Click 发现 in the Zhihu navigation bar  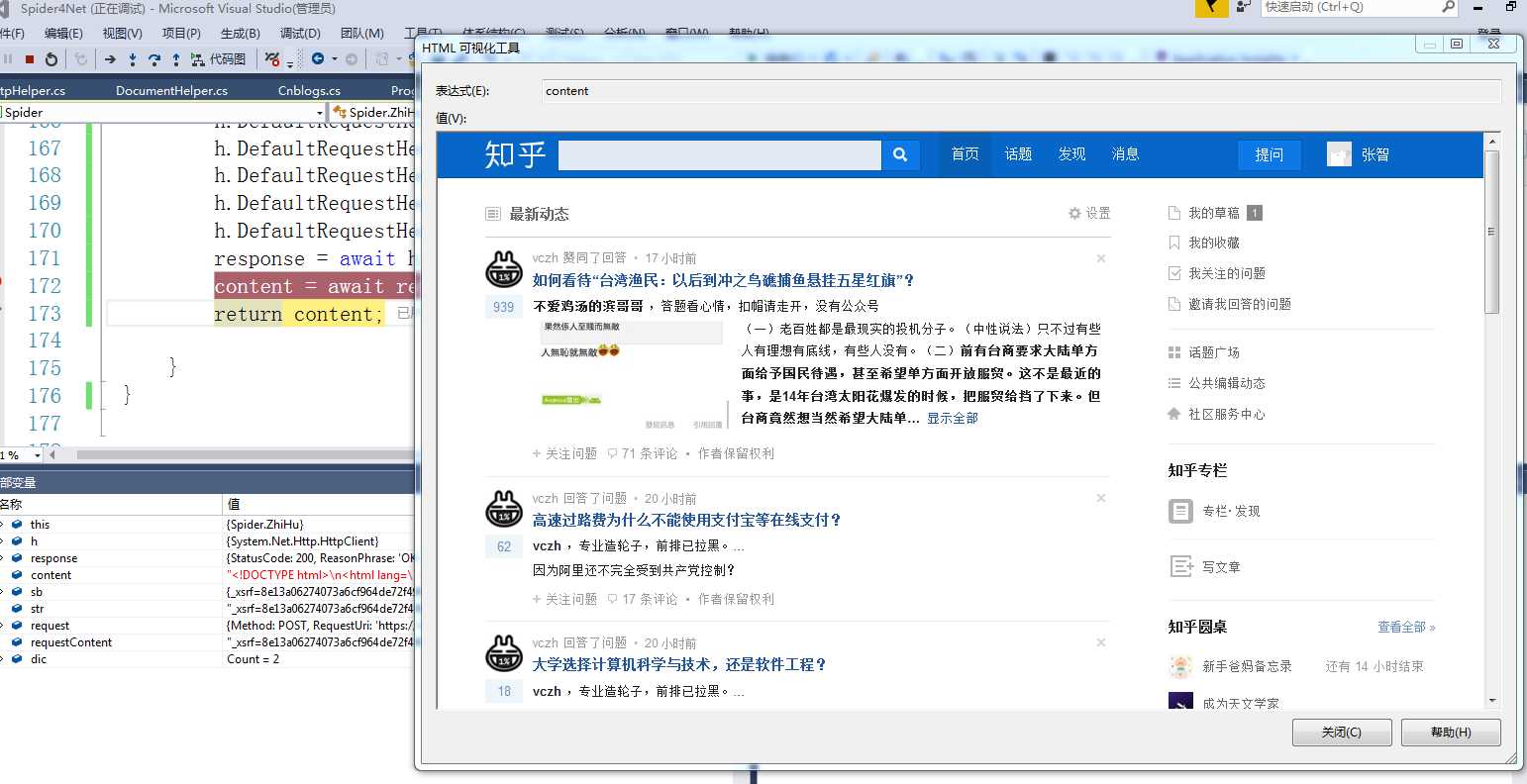point(1071,154)
